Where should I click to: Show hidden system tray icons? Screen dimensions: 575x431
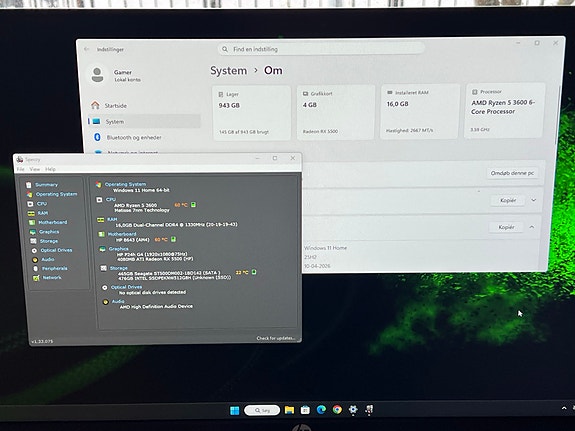[564, 408]
